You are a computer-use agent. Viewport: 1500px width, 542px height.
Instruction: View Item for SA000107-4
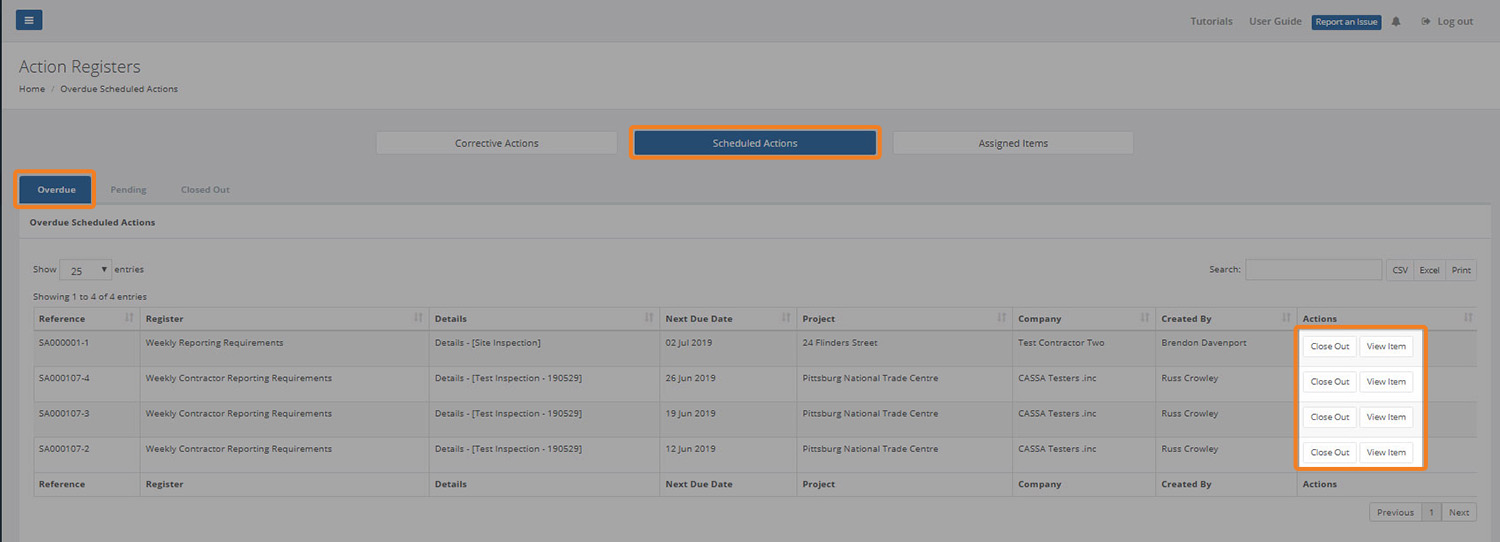(1386, 382)
